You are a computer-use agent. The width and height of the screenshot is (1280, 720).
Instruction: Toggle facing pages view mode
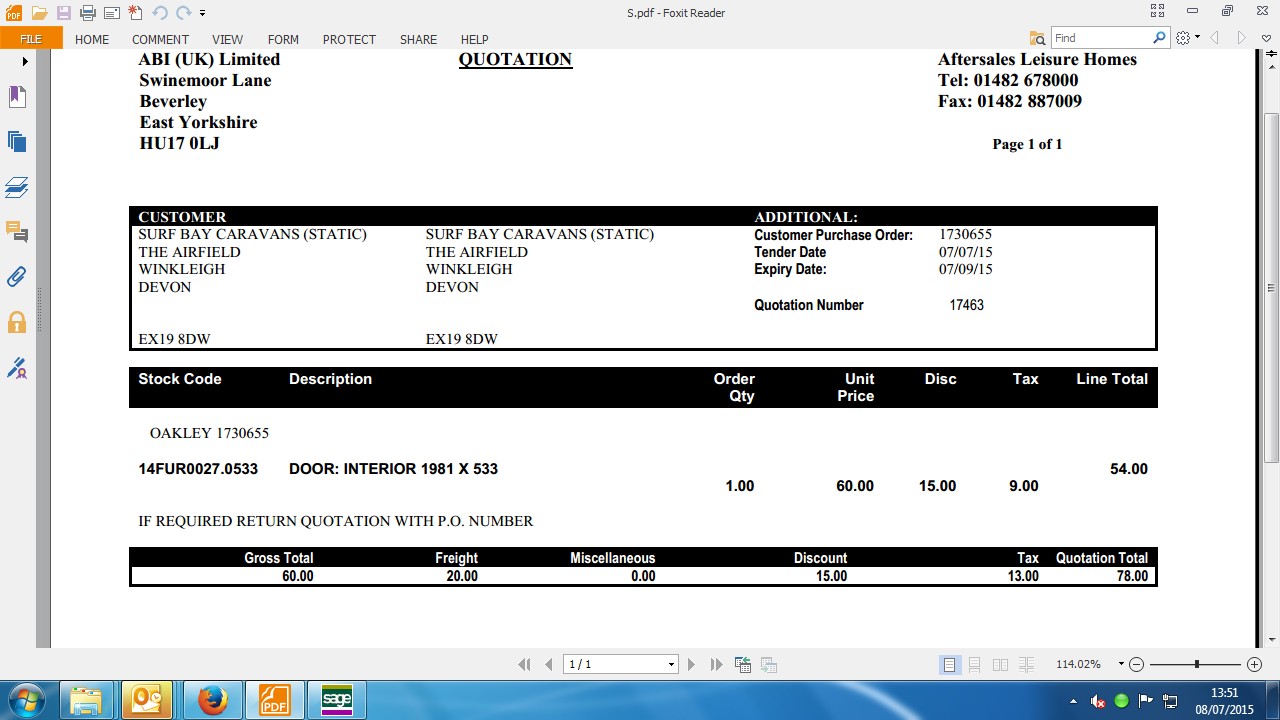1000,665
